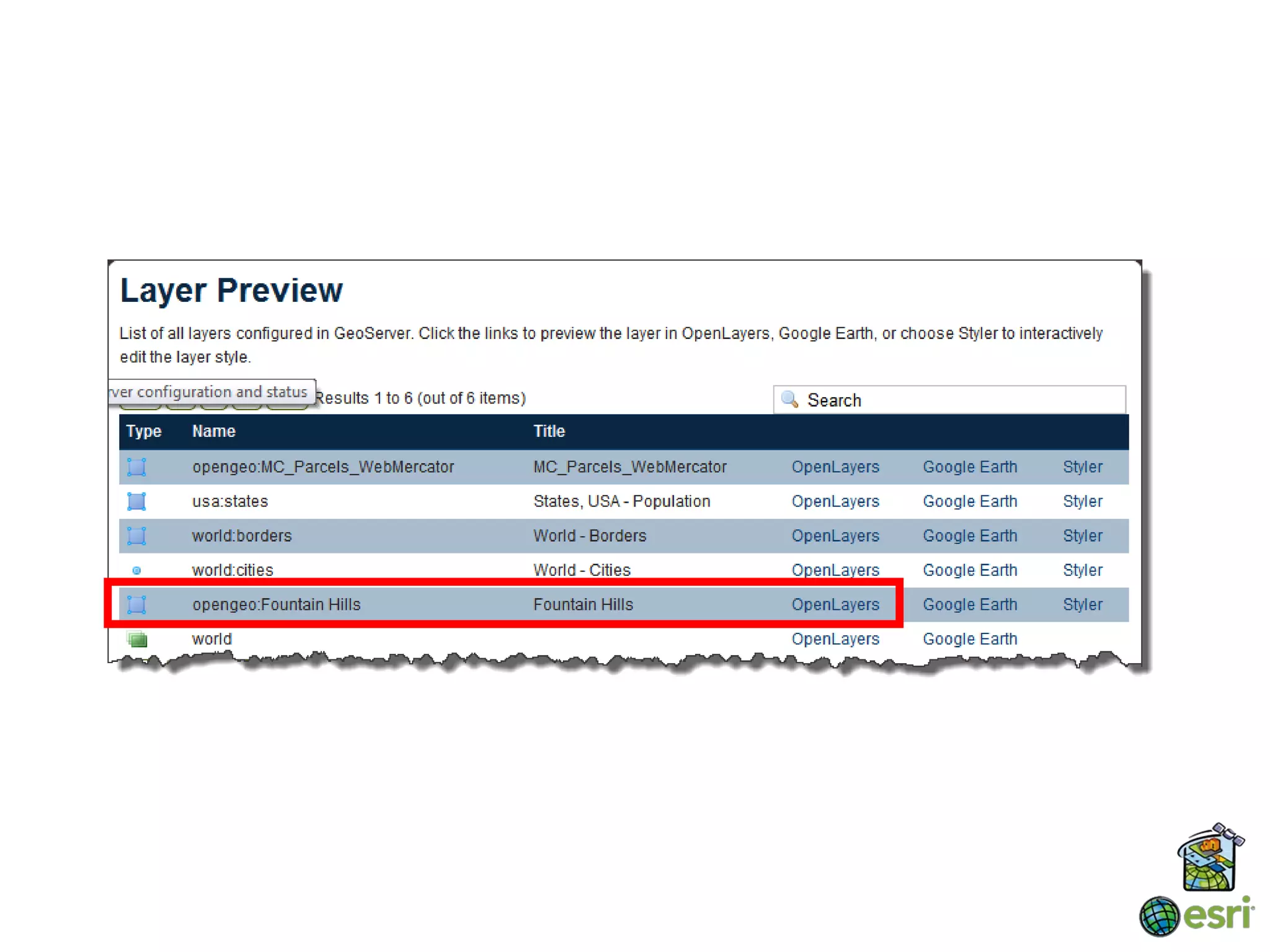Image resolution: width=1270 pixels, height=952 pixels.
Task: Sort layers by the Name column header
Action: 213,431
